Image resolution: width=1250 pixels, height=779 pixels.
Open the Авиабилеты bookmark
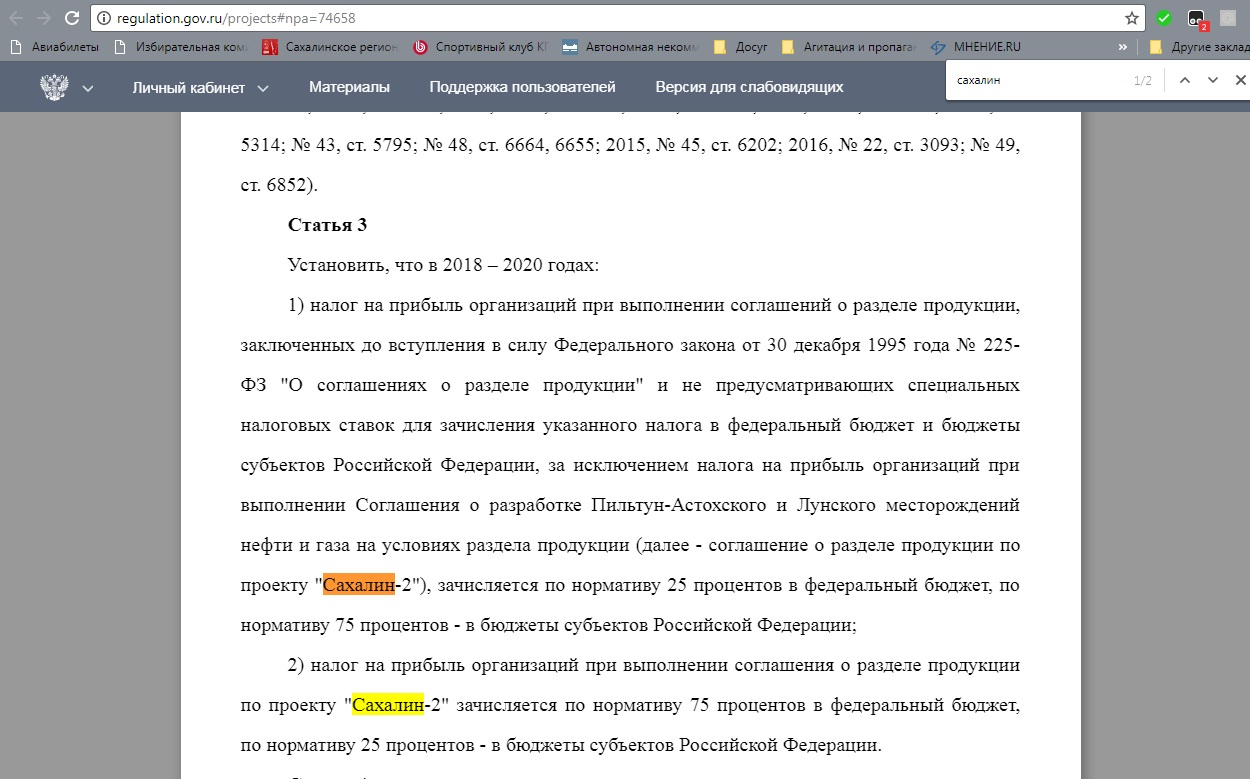coord(56,47)
